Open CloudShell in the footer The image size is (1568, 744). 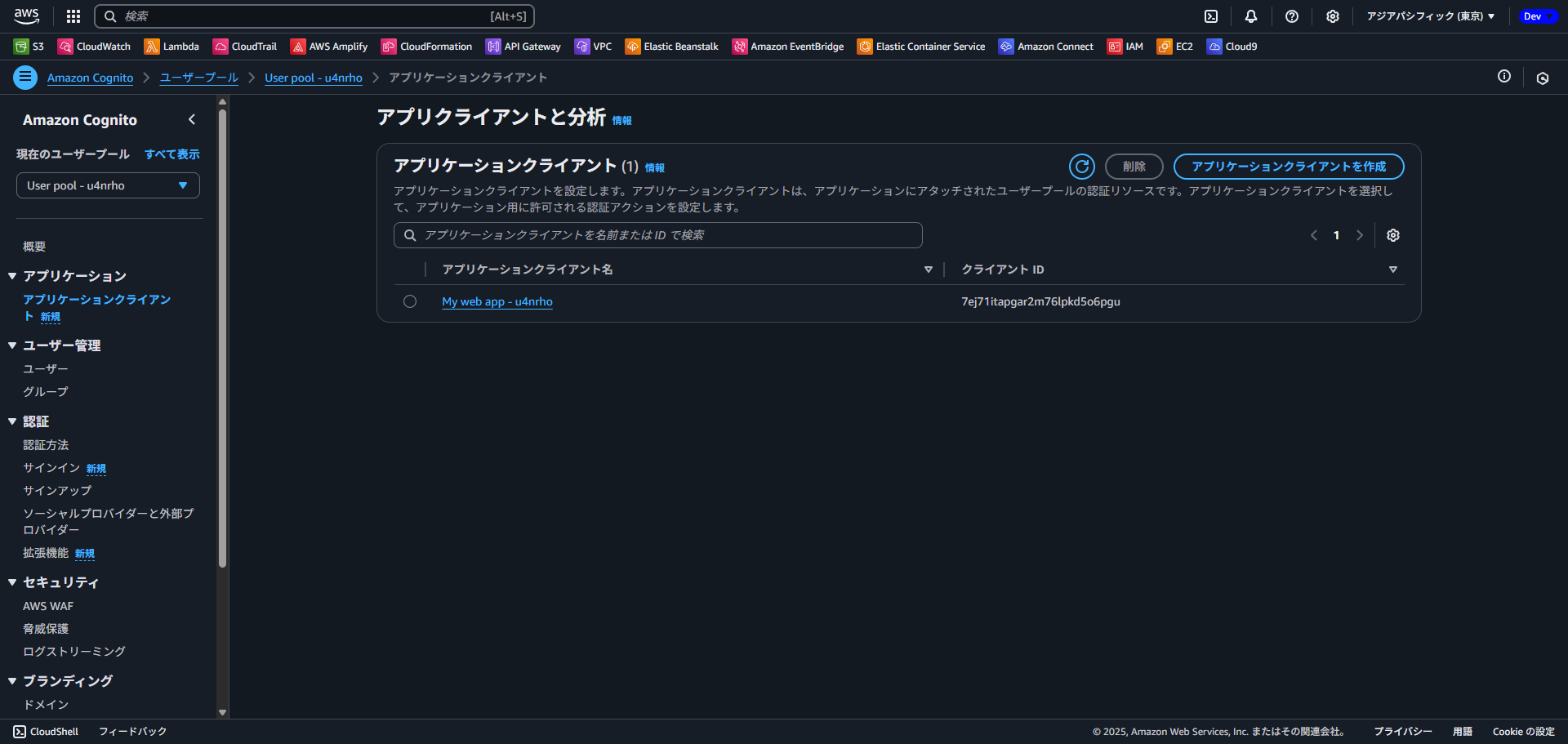(x=47, y=732)
